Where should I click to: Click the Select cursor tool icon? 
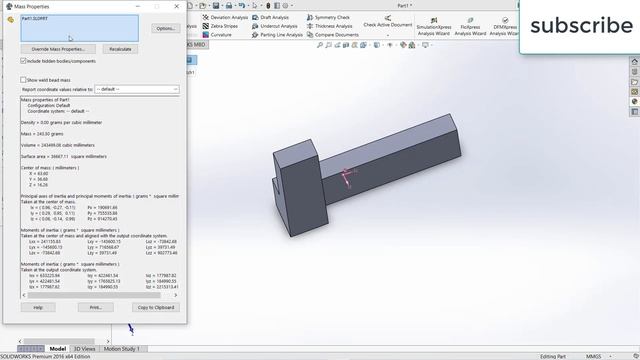click(255, 6)
